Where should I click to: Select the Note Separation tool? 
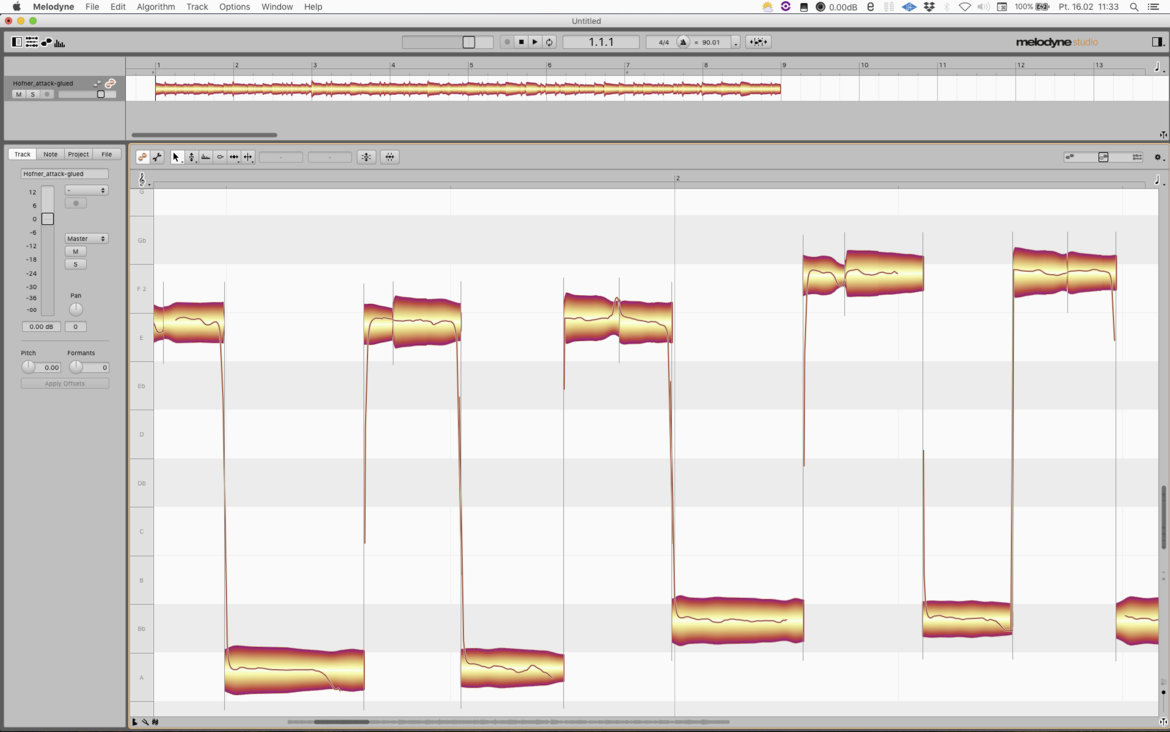coord(248,157)
